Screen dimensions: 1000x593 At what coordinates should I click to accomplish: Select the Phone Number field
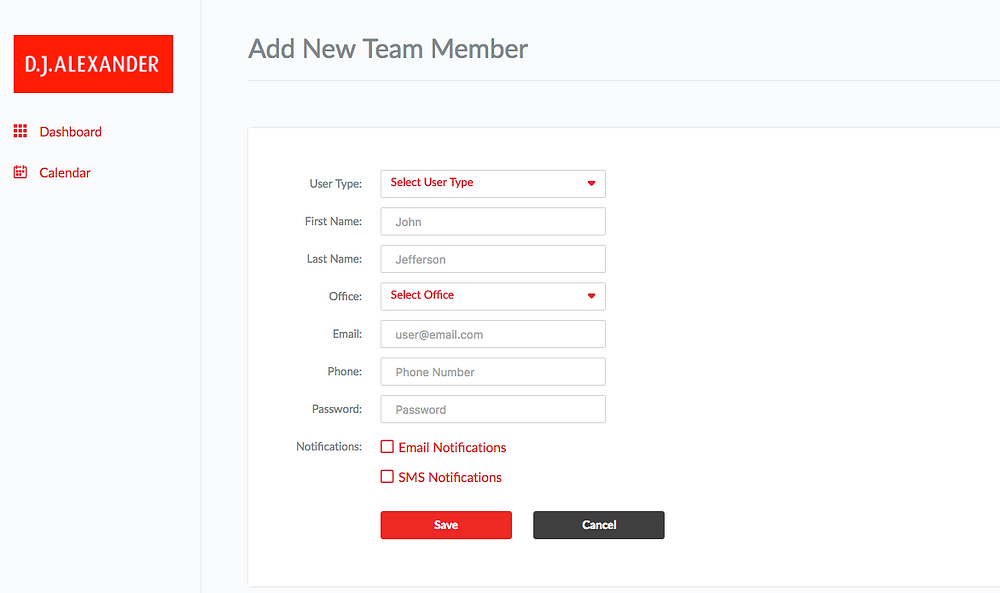[493, 372]
